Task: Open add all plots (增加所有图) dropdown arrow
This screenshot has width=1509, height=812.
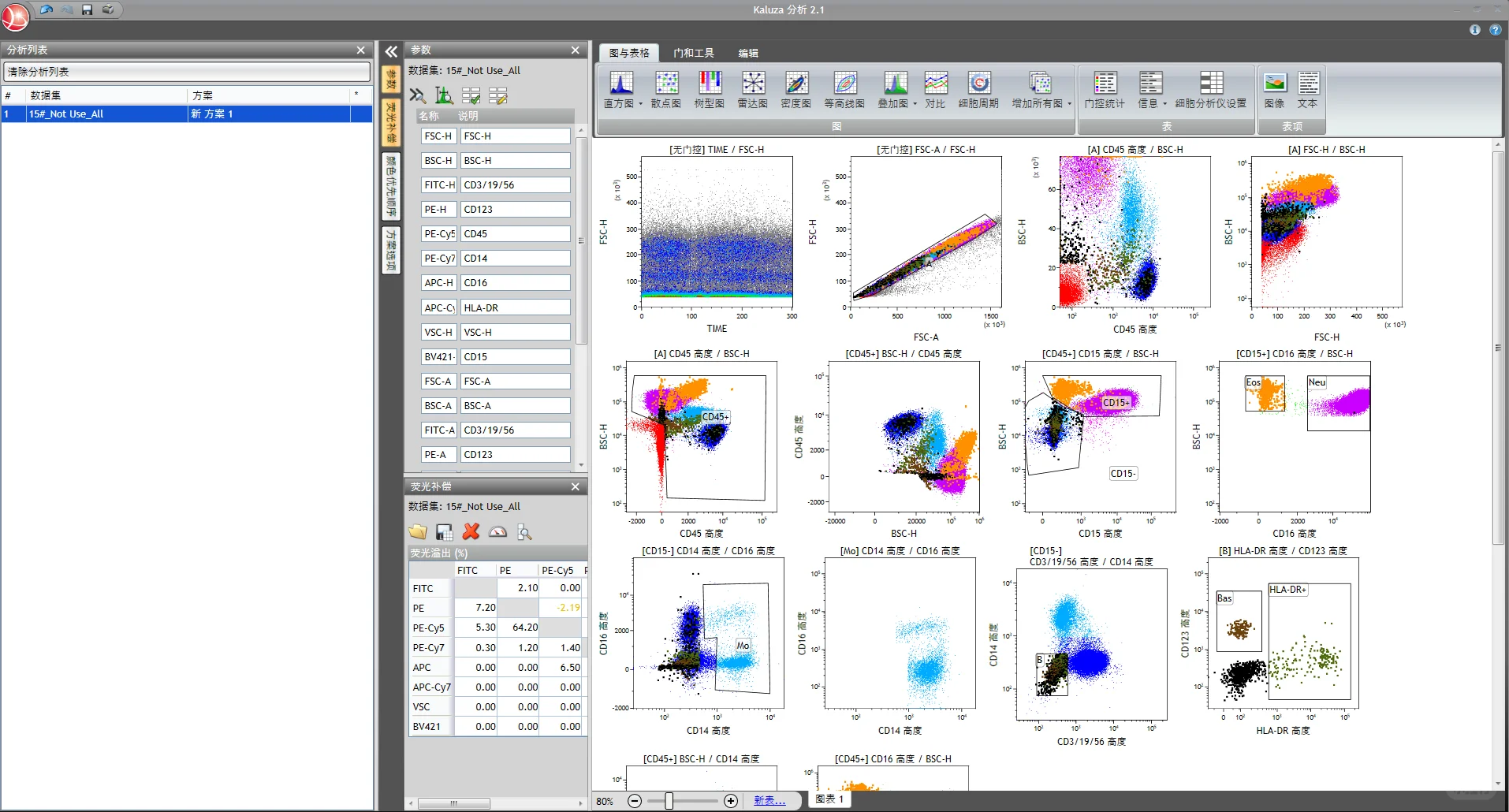Action: (1070, 104)
